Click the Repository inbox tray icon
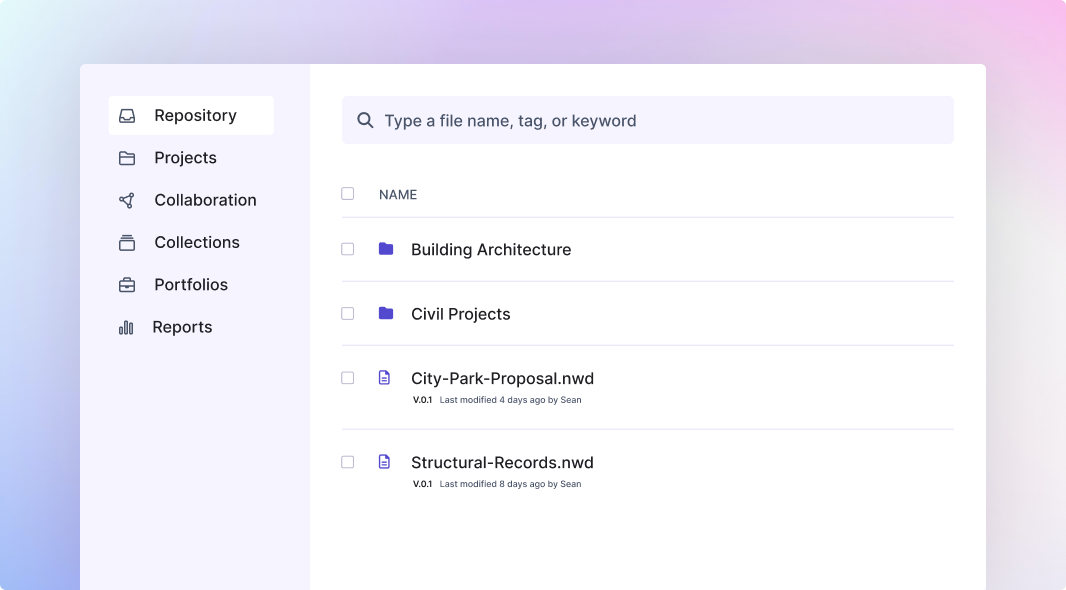Image resolution: width=1066 pixels, height=590 pixels. [x=127, y=116]
